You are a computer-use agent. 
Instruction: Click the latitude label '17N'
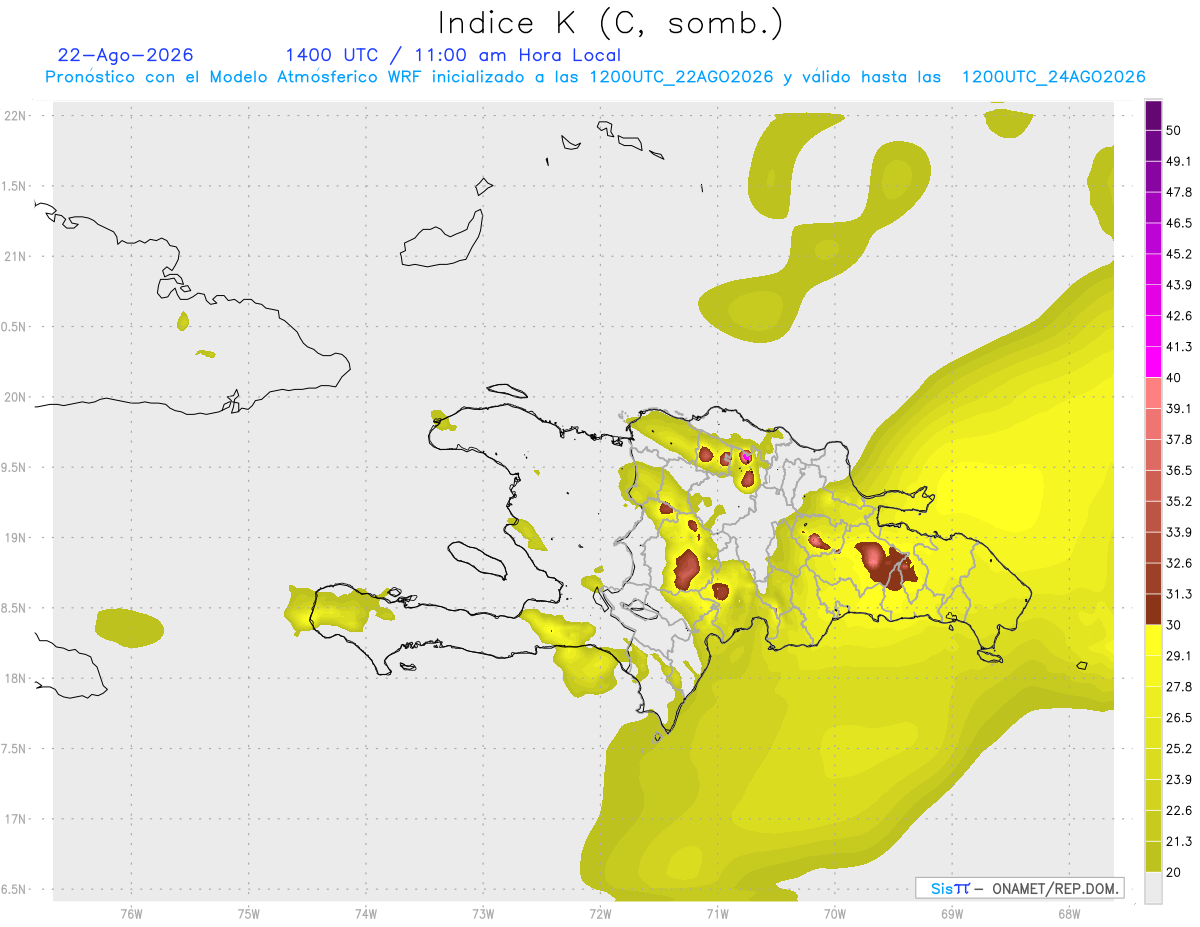[17, 819]
